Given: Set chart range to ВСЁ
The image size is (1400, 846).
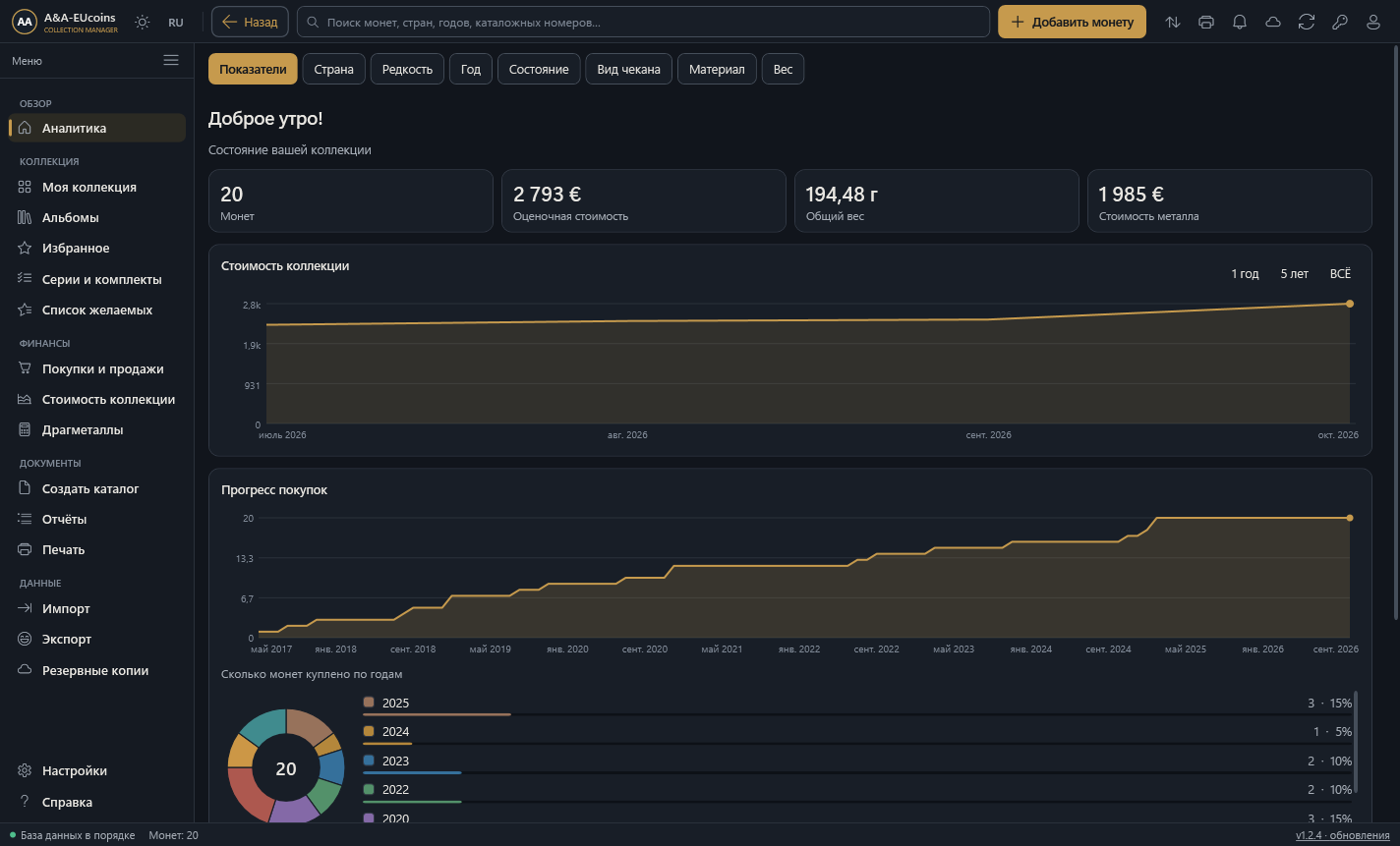Looking at the screenshot, I should 1340,274.
